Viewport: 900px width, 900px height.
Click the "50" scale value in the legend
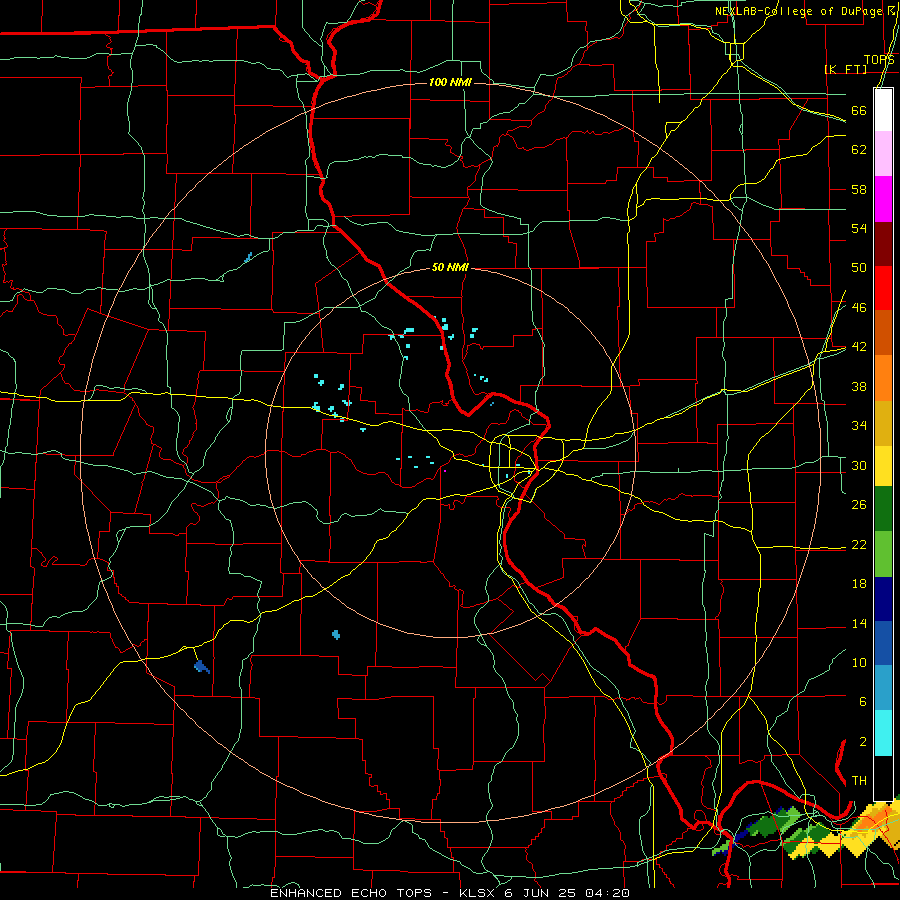[x=859, y=268]
